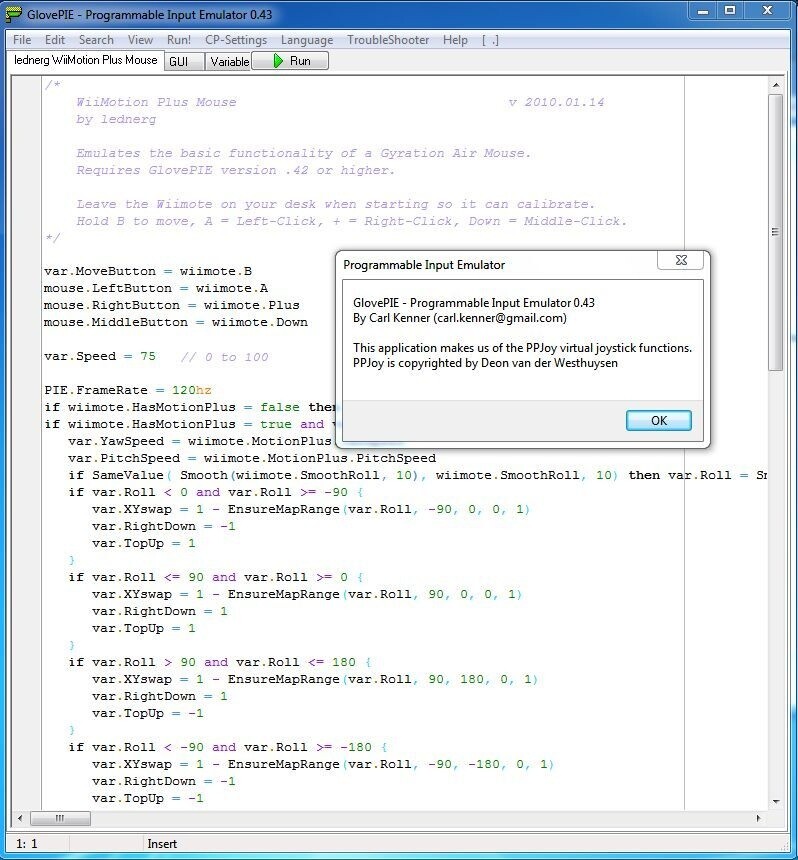
Task: Switch to the Variable tab
Action: (228, 61)
